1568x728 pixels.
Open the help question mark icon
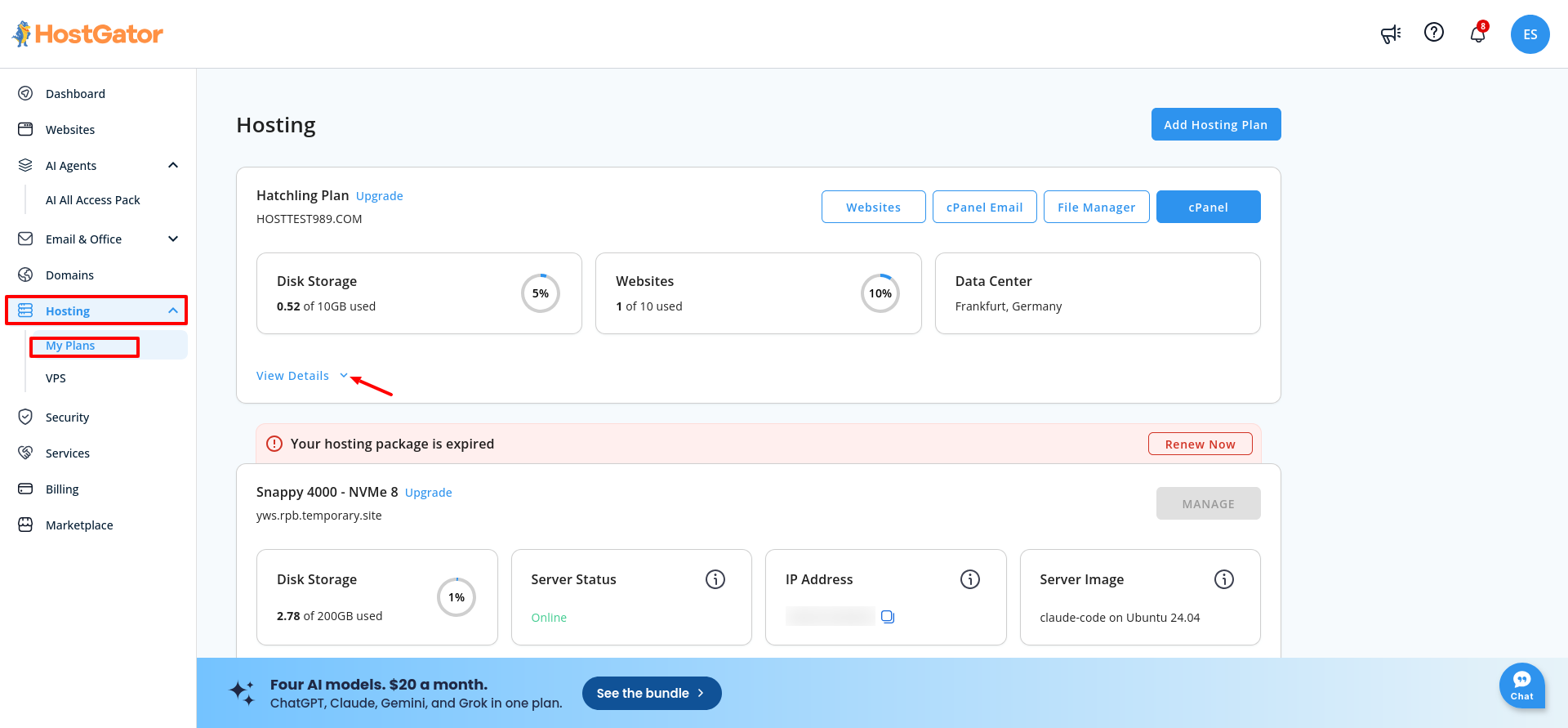[x=1434, y=32]
